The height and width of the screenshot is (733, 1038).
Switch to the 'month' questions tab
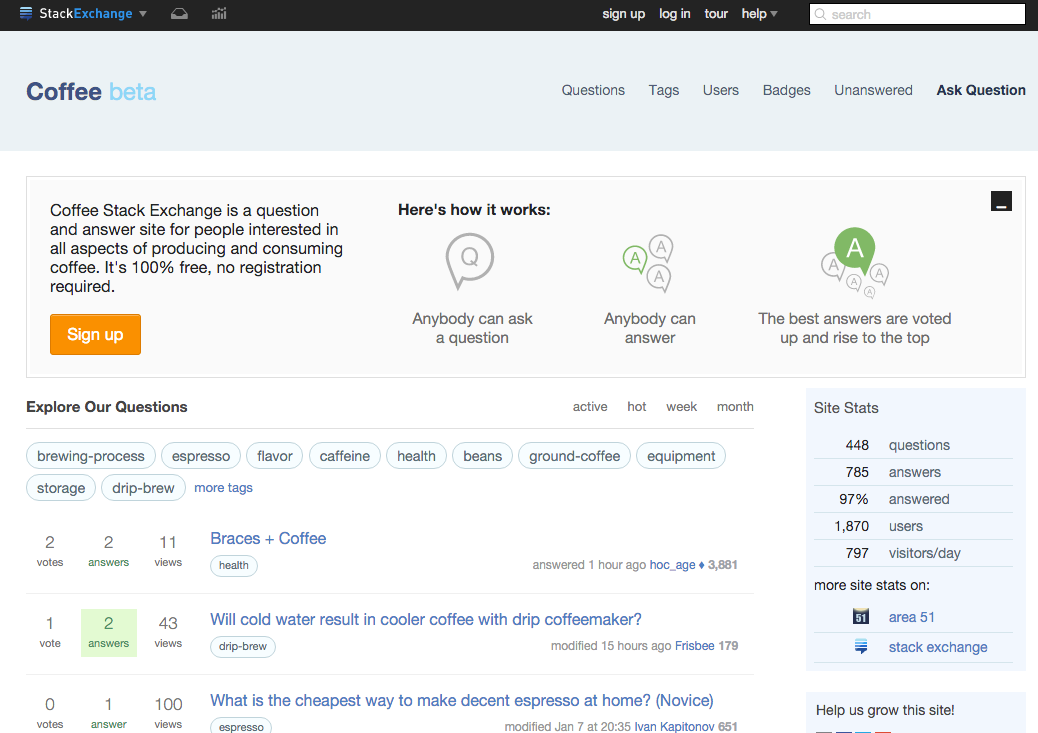pos(735,406)
